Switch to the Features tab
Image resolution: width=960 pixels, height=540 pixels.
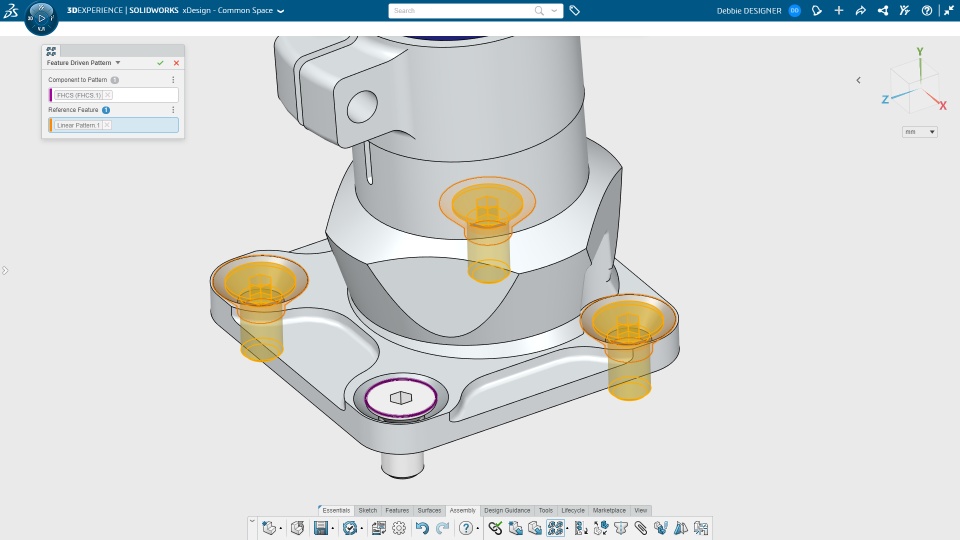pos(397,510)
